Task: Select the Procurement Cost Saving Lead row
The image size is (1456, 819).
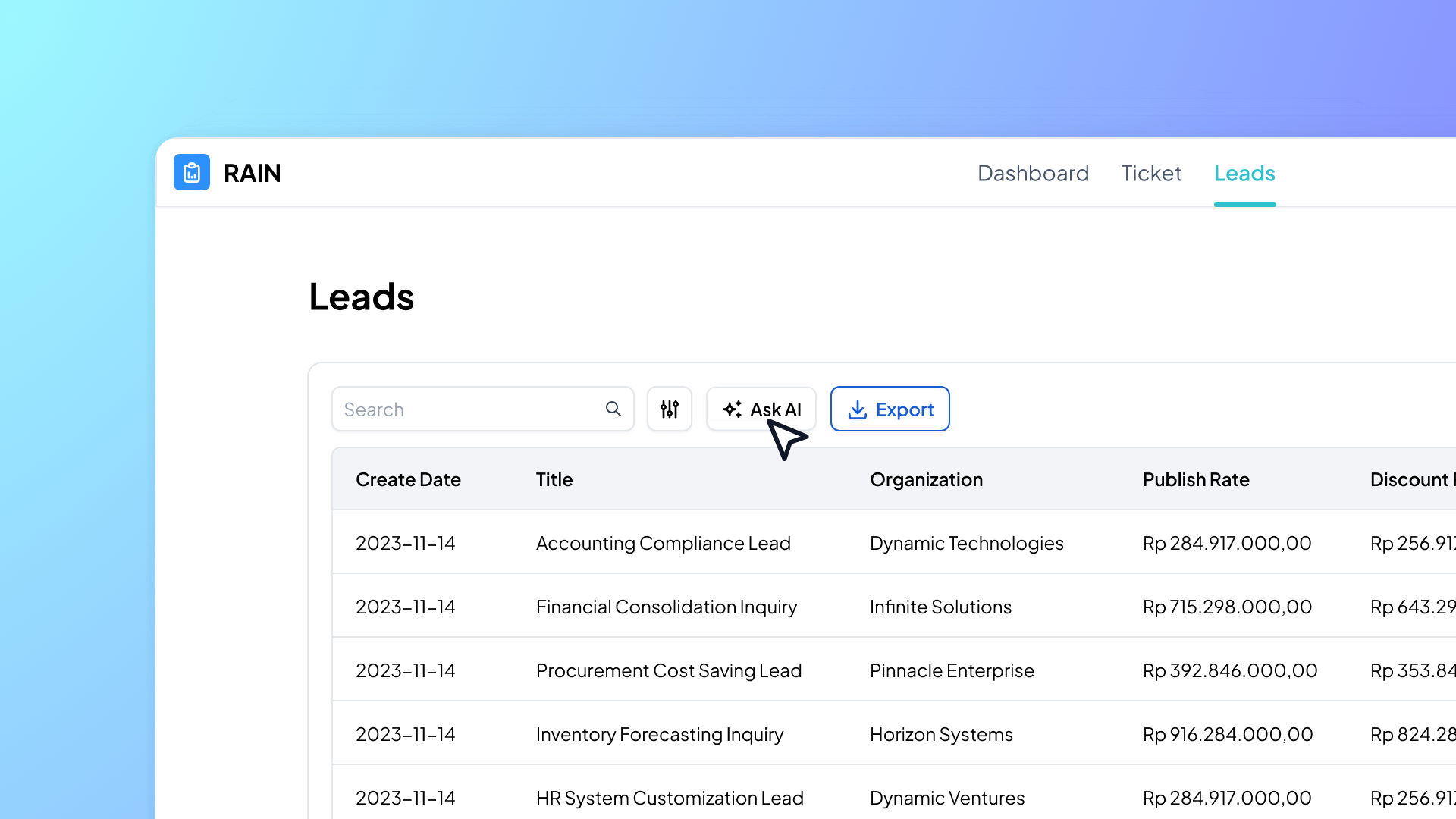Action: (x=668, y=671)
